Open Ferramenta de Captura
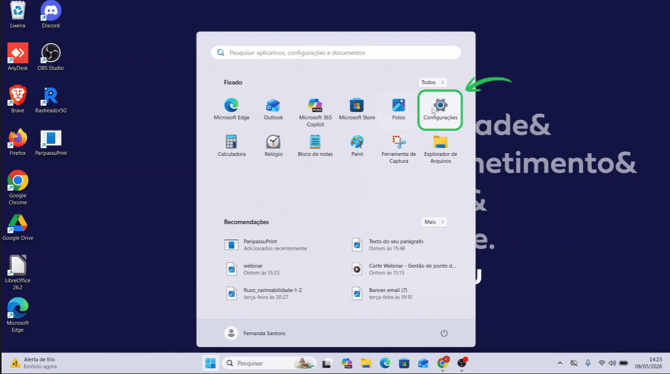Screen dimensions: 670x374 pyautogui.click(x=398, y=149)
